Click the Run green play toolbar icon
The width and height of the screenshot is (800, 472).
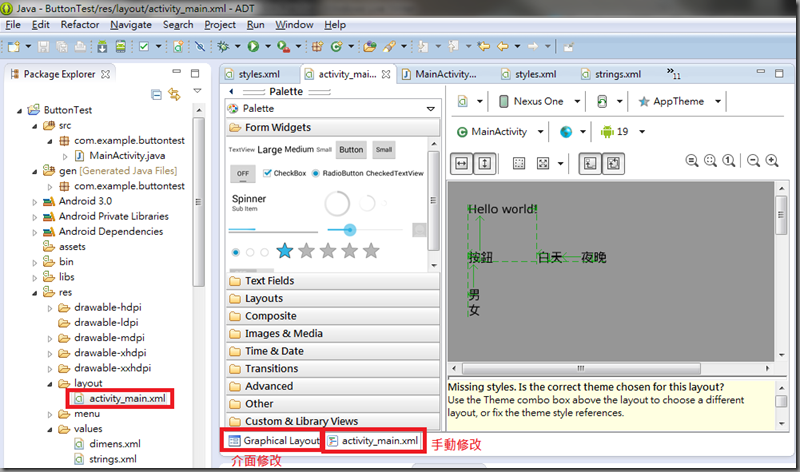pyautogui.click(x=253, y=46)
